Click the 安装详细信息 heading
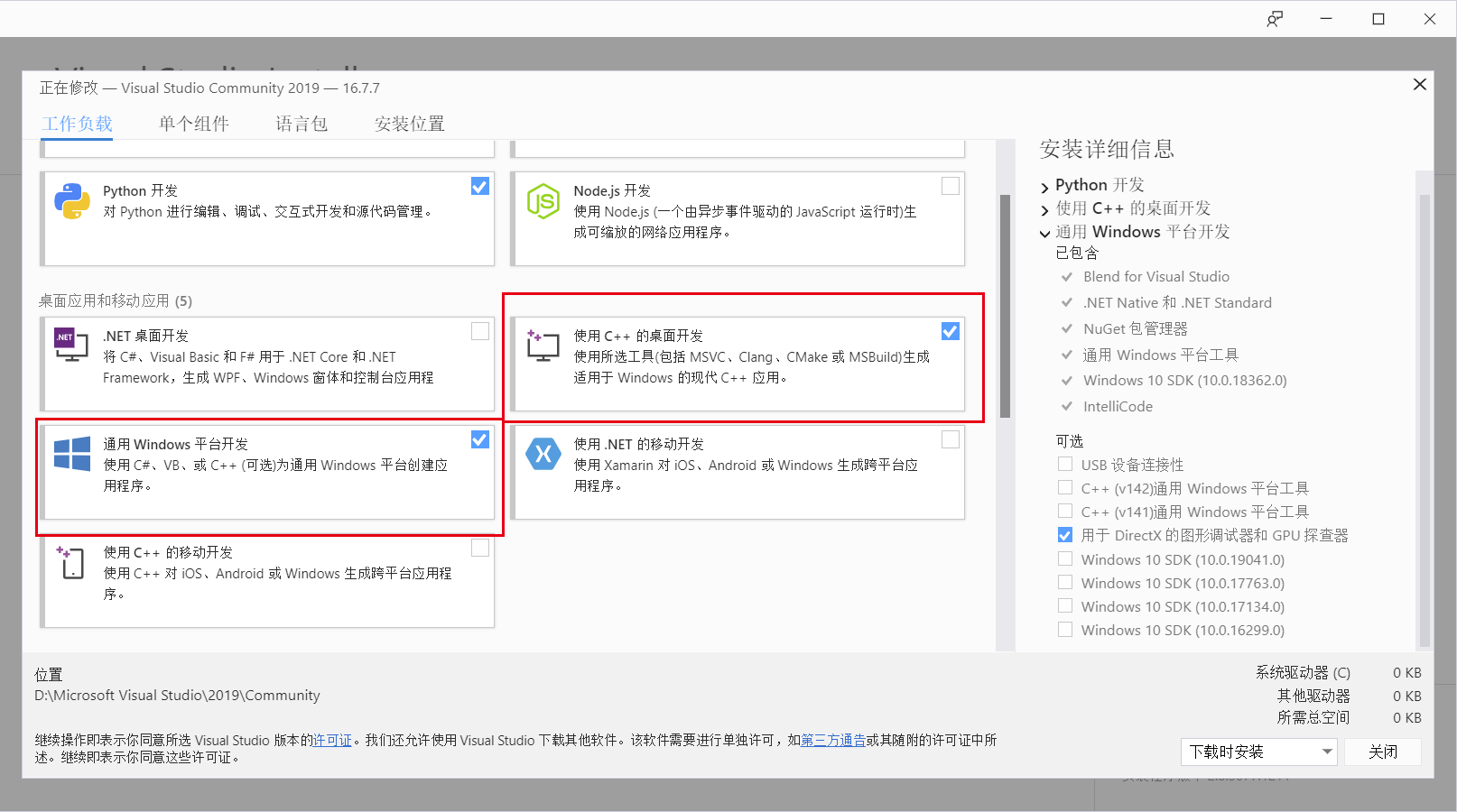 point(1107,149)
